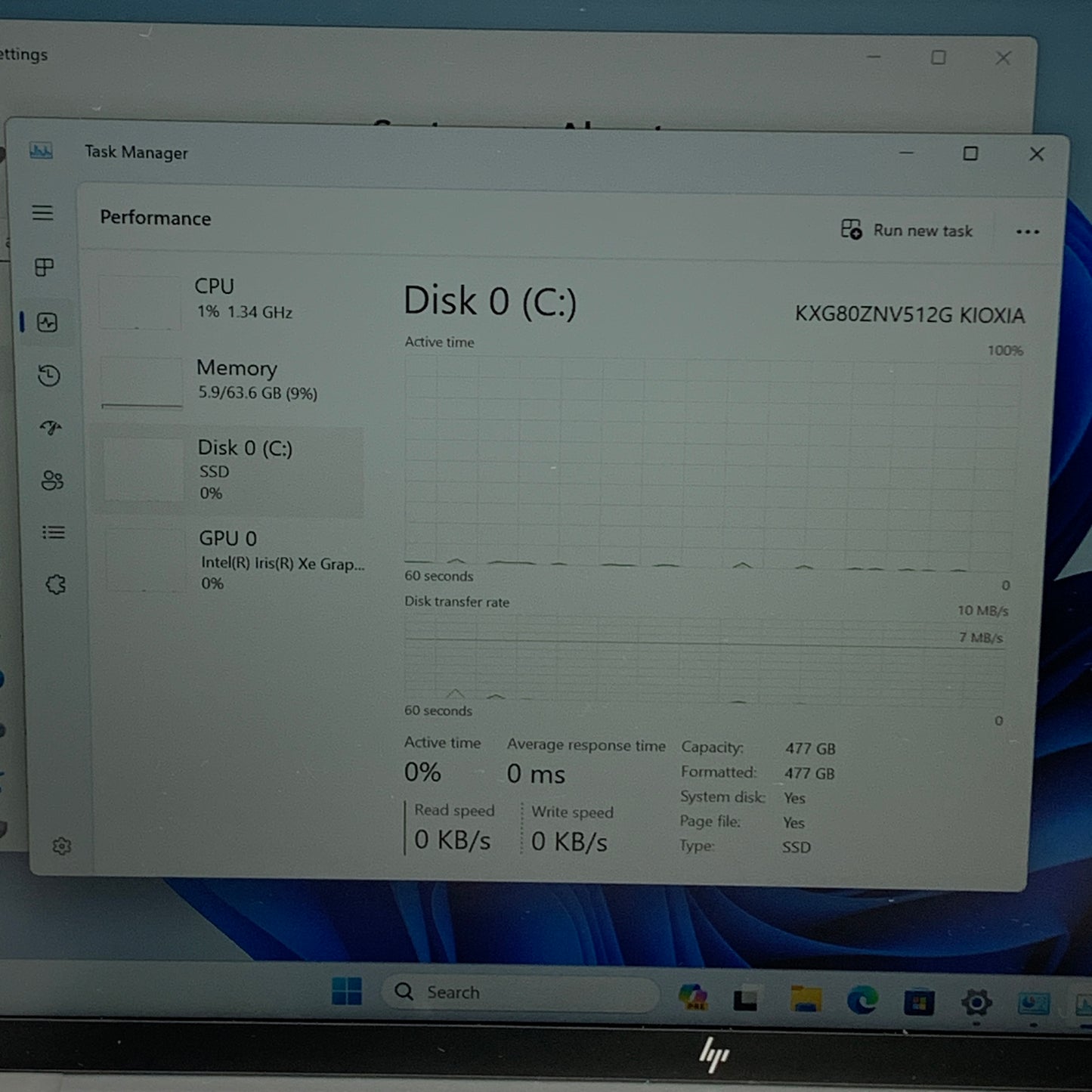The width and height of the screenshot is (1092, 1092).
Task: Open the Processes page in Task Manager
Action: click(45, 266)
